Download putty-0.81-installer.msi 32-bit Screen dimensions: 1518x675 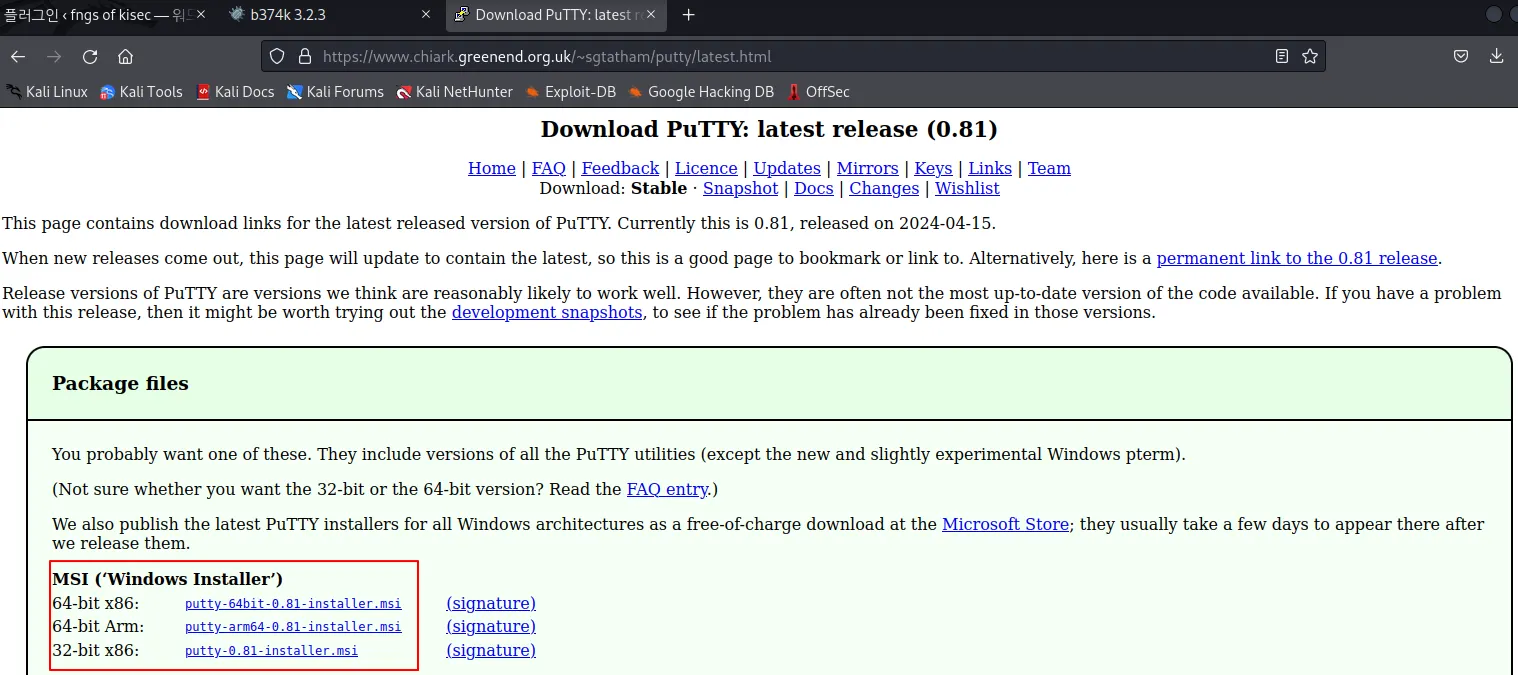point(271,651)
